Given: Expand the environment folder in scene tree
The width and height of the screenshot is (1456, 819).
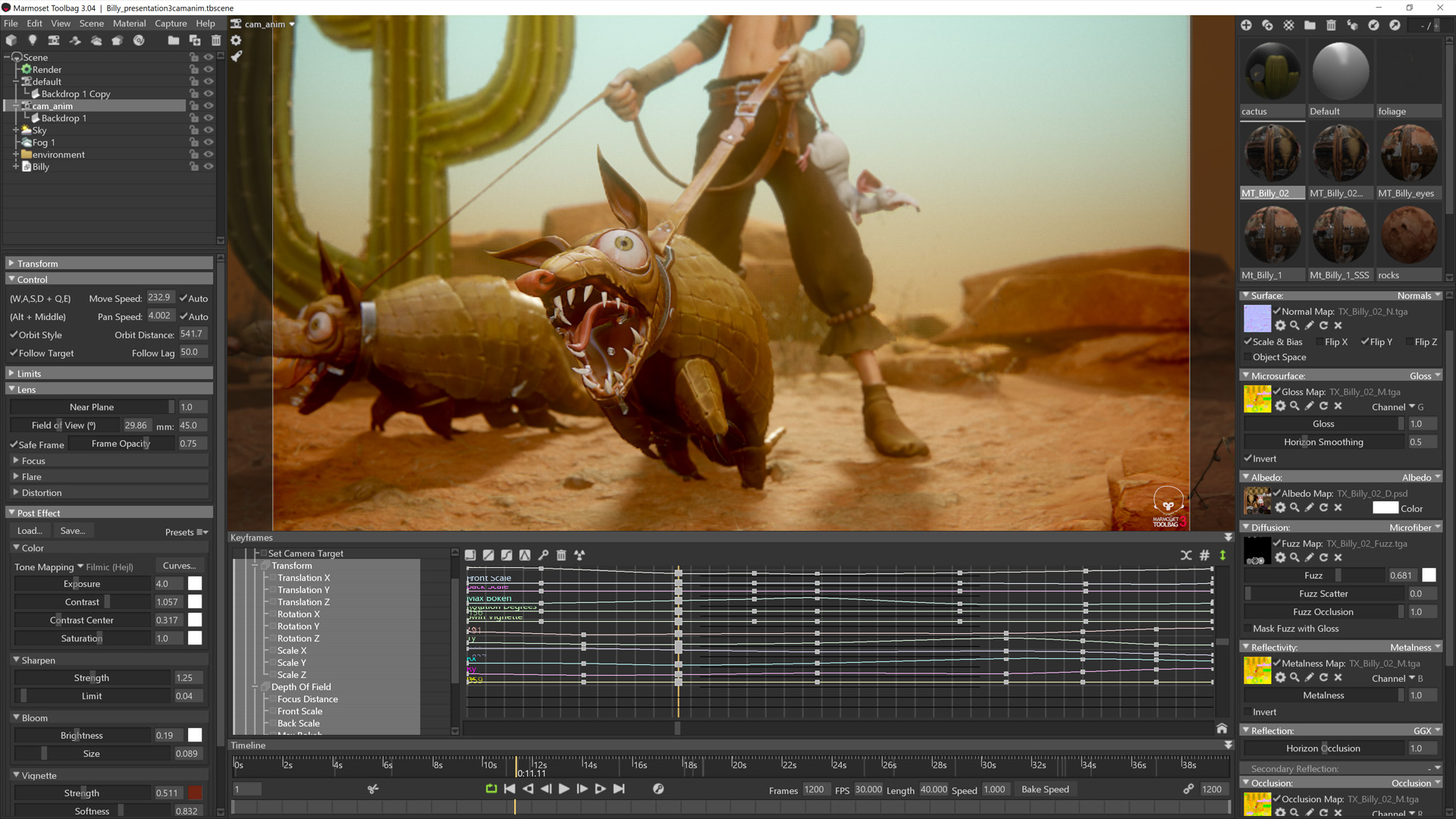Looking at the screenshot, I should coord(15,154).
